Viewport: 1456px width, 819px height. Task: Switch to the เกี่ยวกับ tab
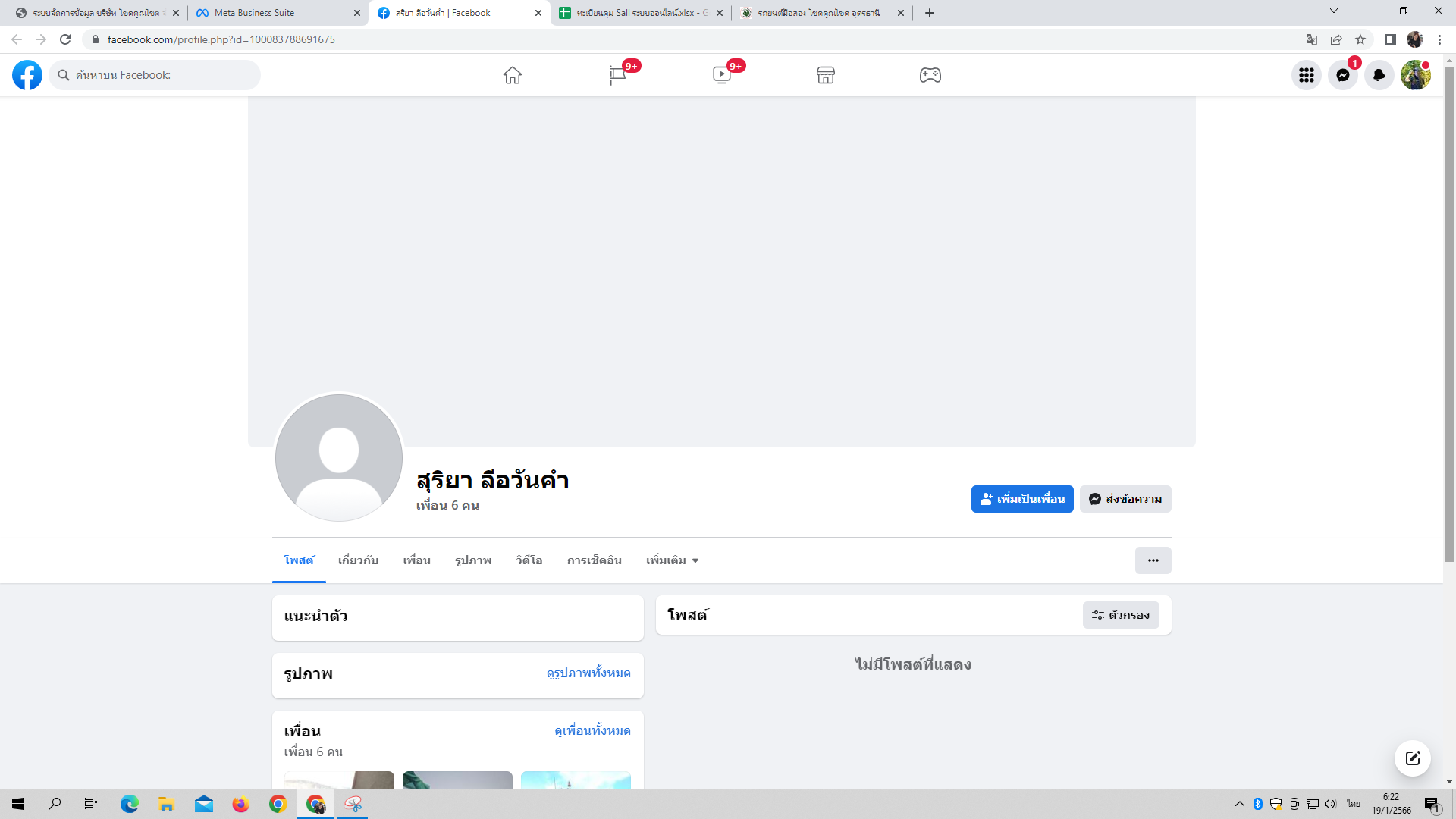click(x=358, y=560)
